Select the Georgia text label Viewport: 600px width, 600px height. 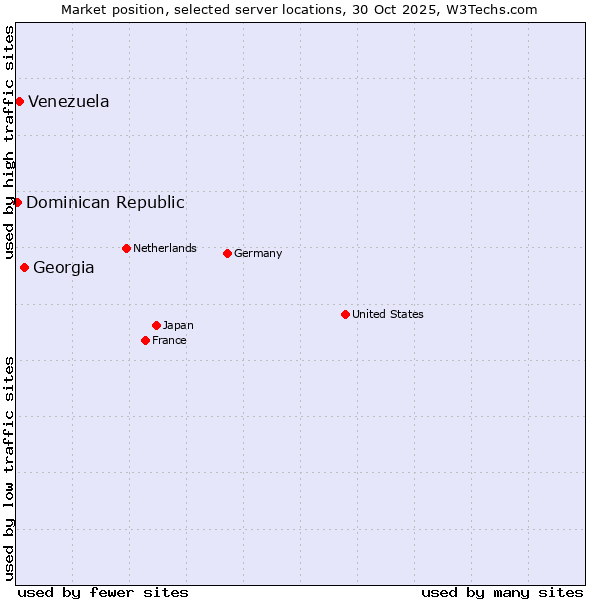tap(64, 267)
